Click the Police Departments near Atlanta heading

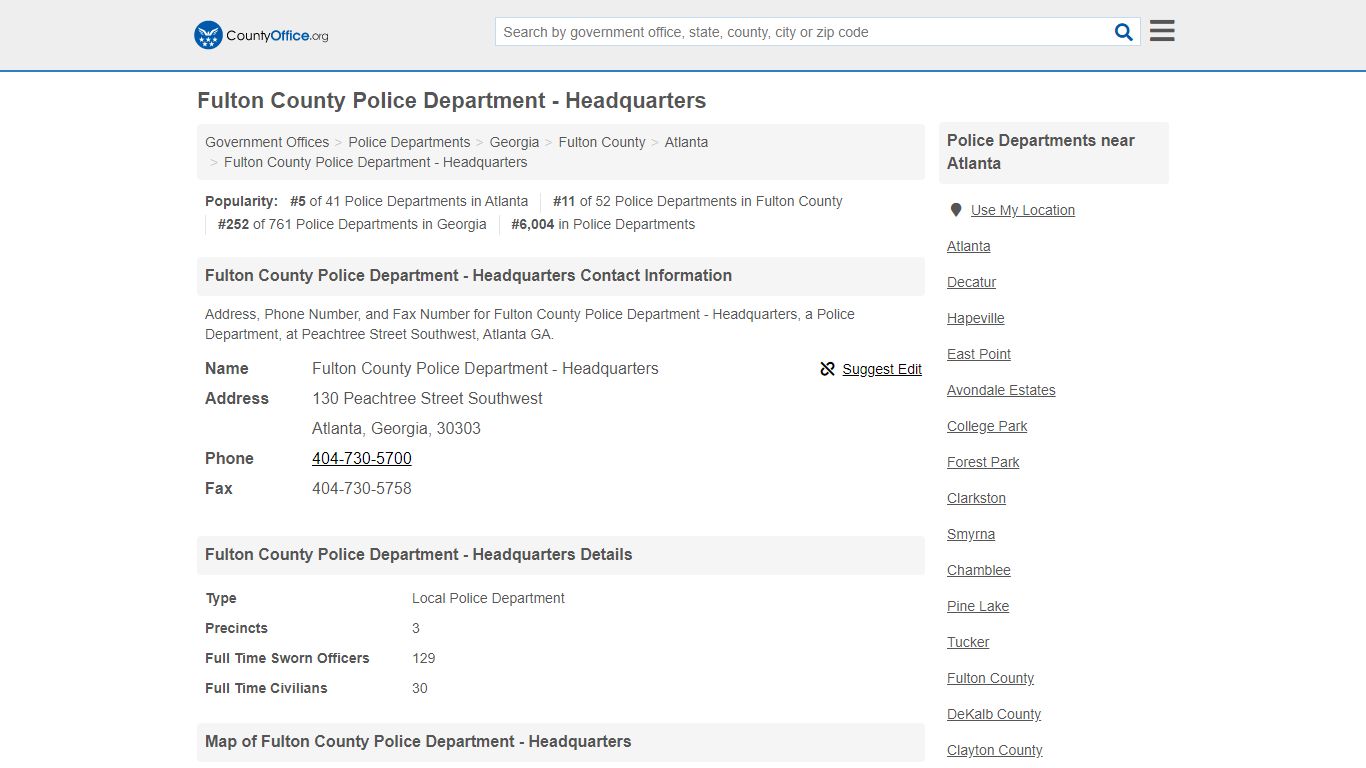click(1040, 152)
